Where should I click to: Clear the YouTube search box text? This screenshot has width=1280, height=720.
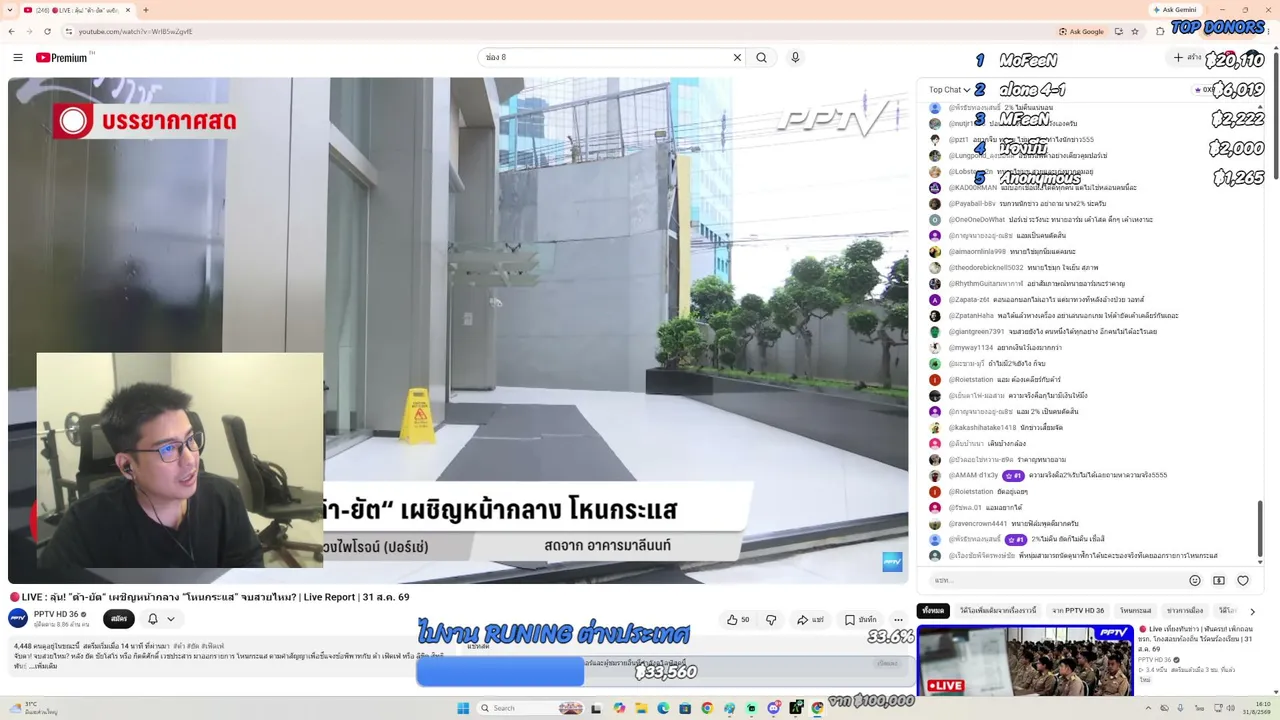coord(737,58)
